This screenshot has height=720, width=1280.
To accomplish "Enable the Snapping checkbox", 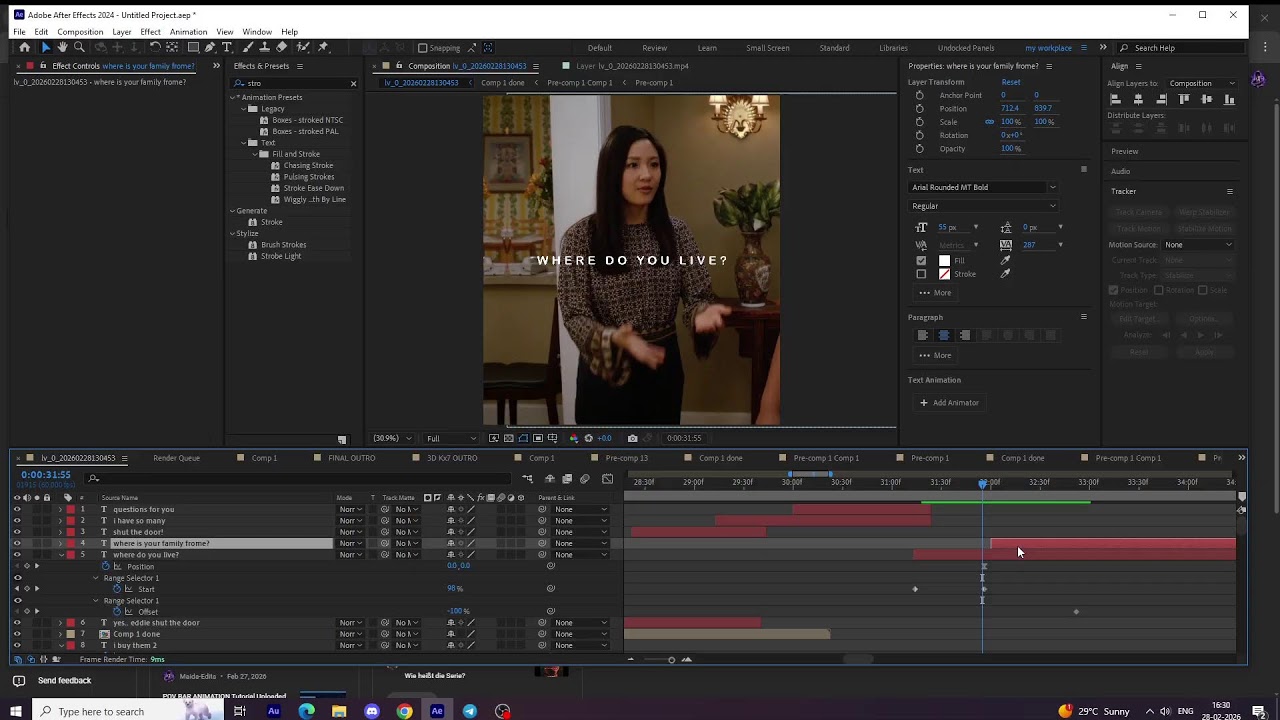I will click(x=423, y=48).
